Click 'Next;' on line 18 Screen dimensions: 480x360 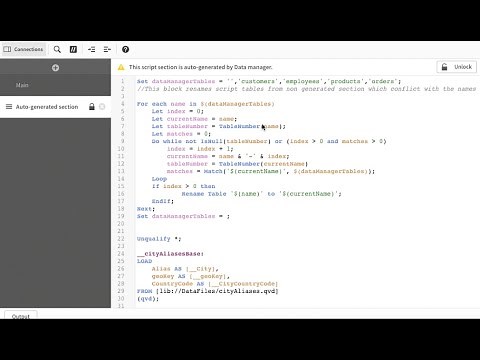click(x=146, y=209)
